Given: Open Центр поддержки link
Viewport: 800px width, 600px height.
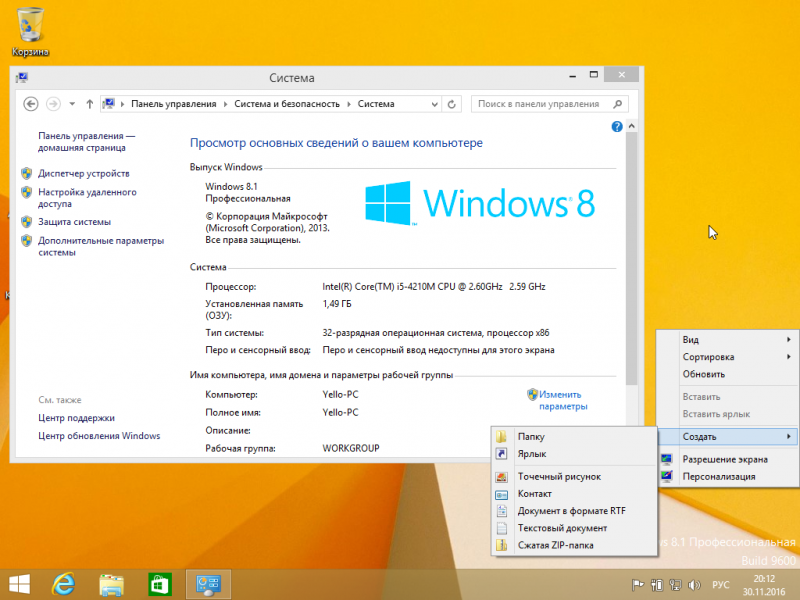Looking at the screenshot, I should pos(77,418).
